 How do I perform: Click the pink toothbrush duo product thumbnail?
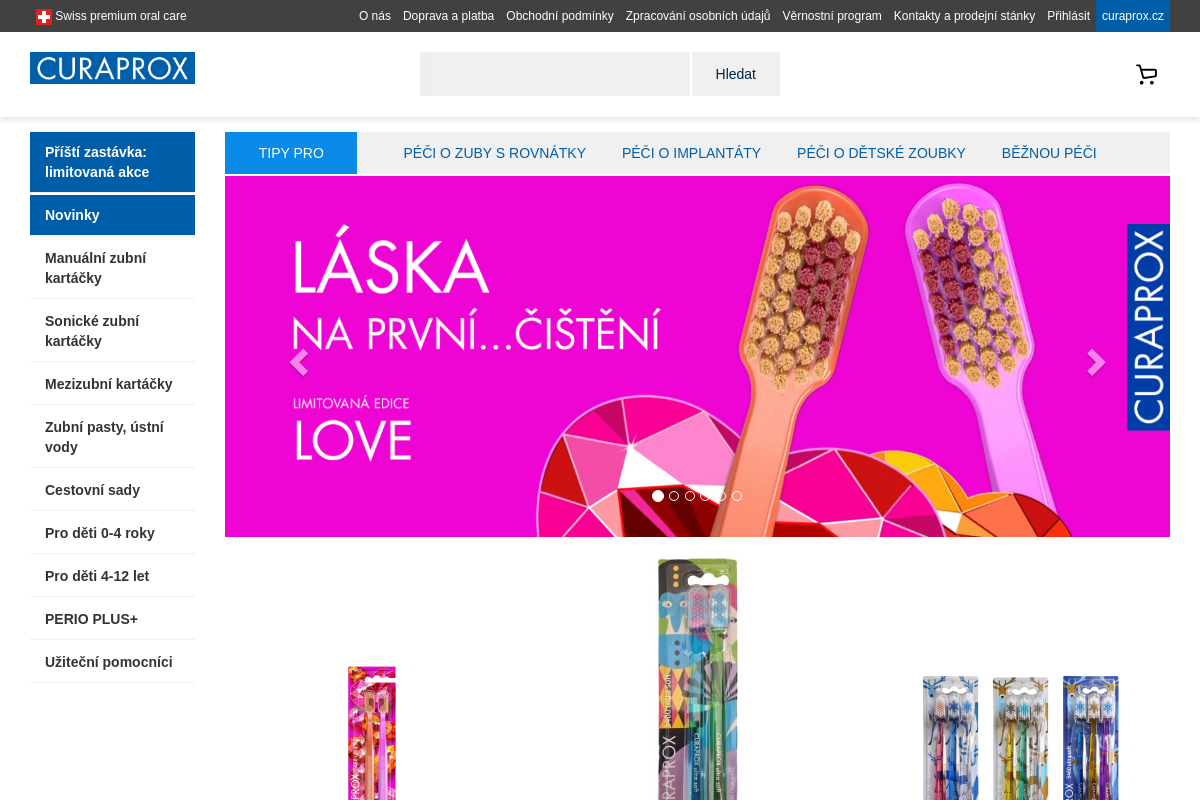(372, 733)
